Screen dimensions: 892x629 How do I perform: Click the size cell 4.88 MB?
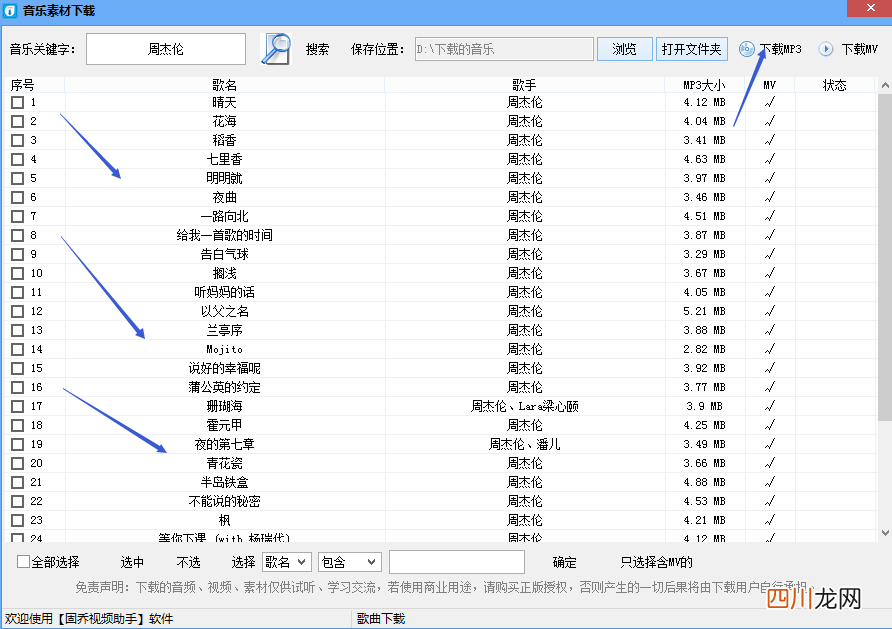click(x=704, y=482)
